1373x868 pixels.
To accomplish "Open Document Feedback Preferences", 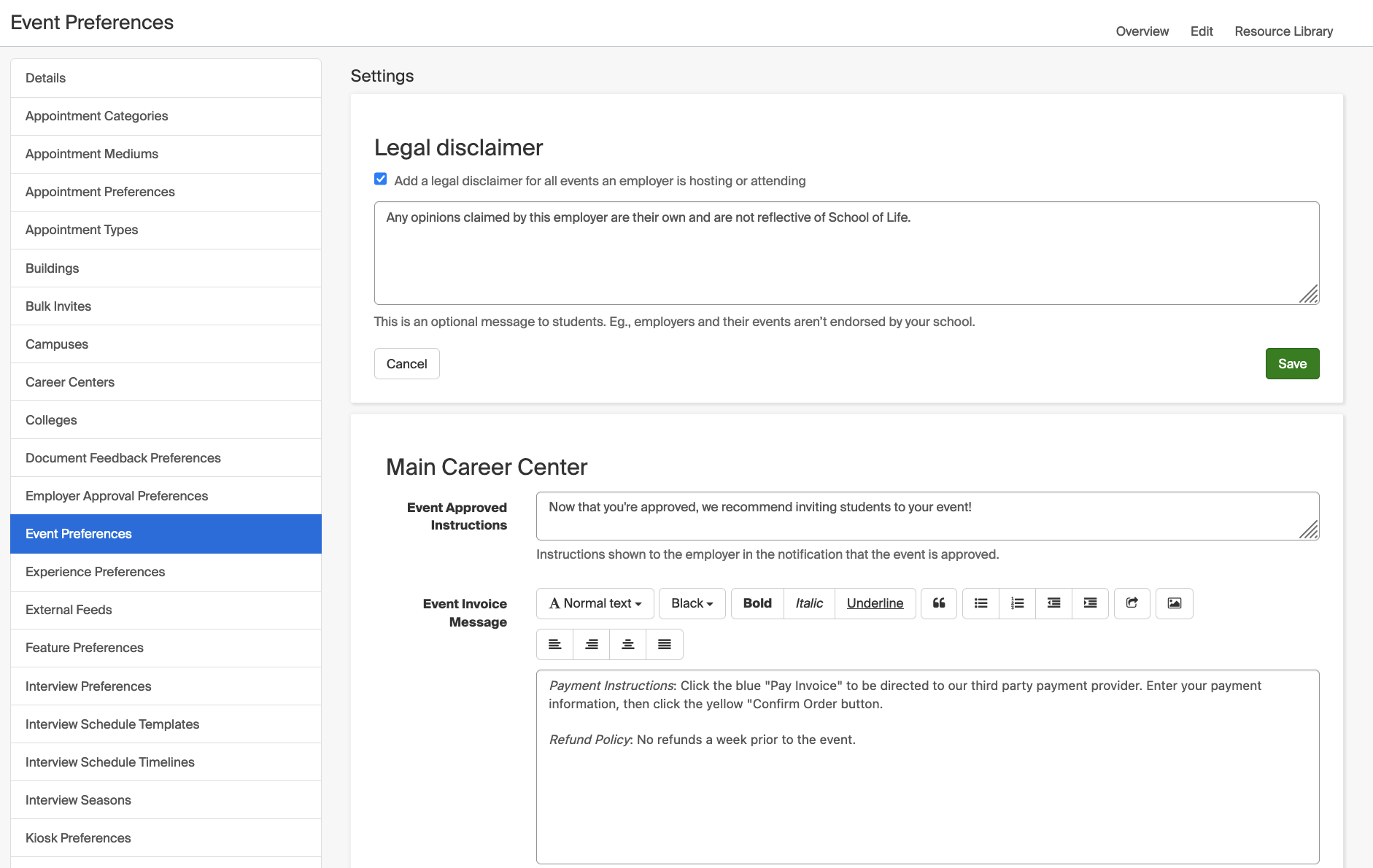I will pyautogui.click(x=166, y=458).
